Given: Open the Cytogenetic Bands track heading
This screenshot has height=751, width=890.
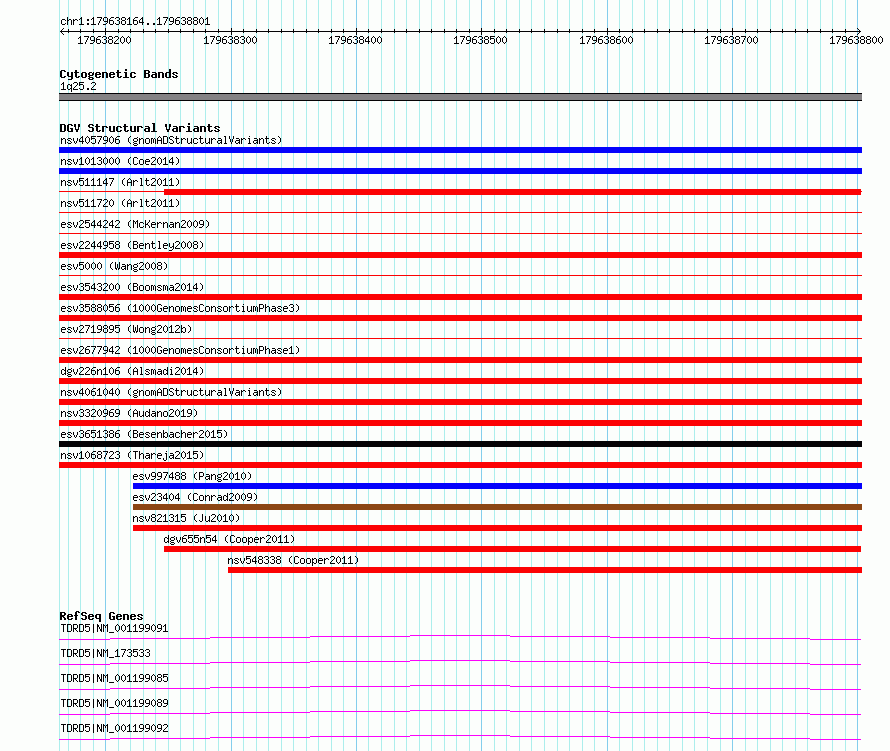Looking at the screenshot, I should (x=119, y=74).
